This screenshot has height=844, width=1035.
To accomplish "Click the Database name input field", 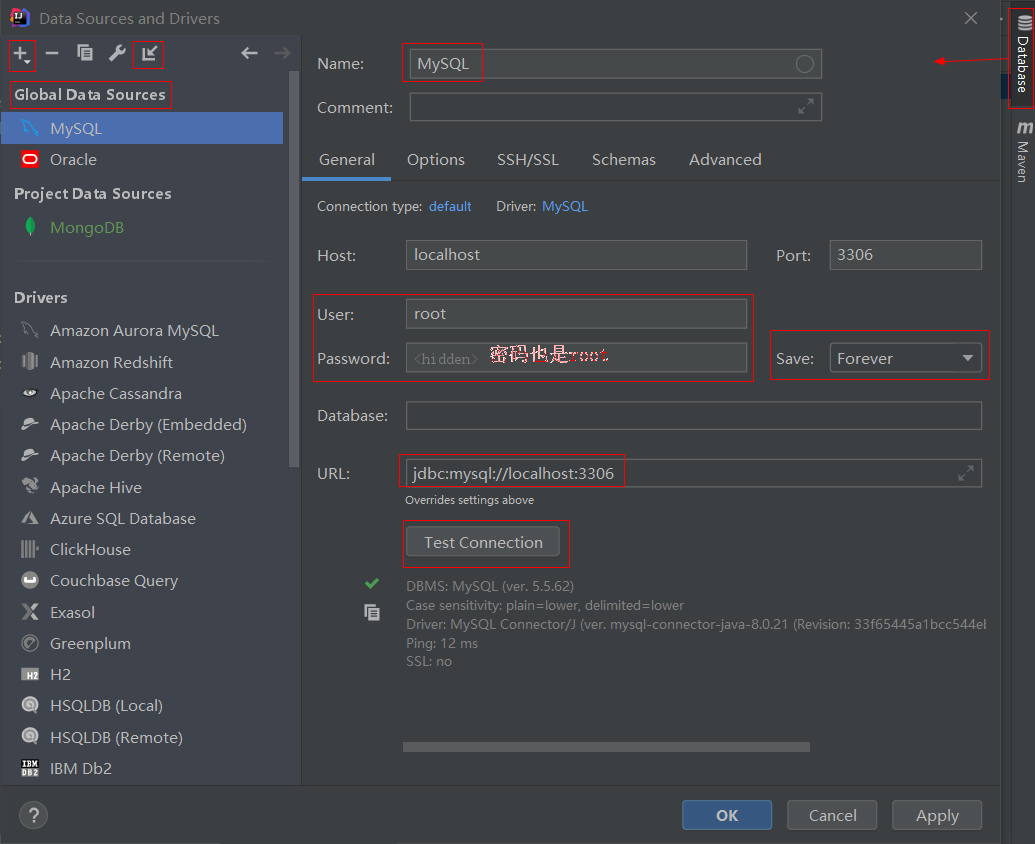I will 693,415.
